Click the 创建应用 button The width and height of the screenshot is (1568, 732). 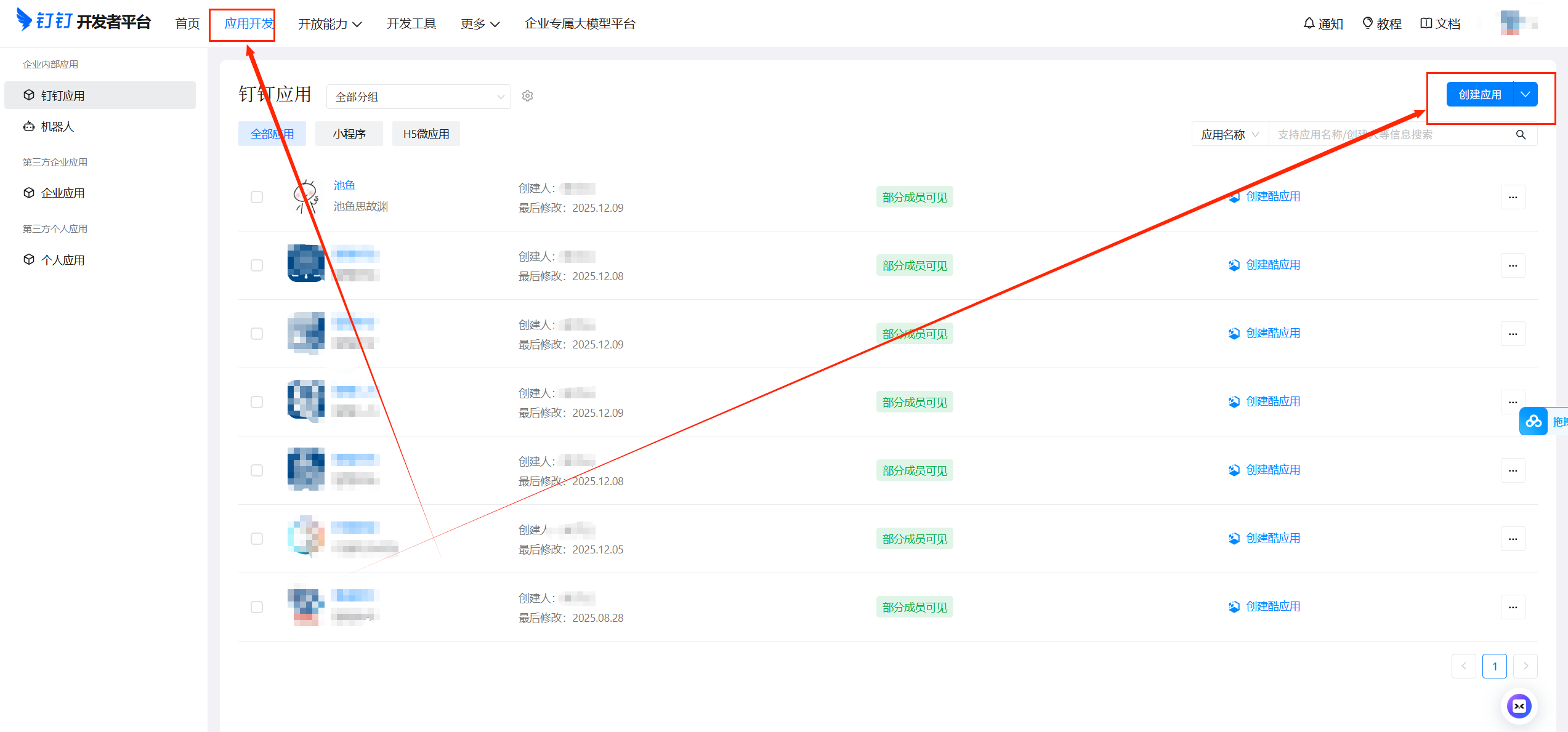1479,95
